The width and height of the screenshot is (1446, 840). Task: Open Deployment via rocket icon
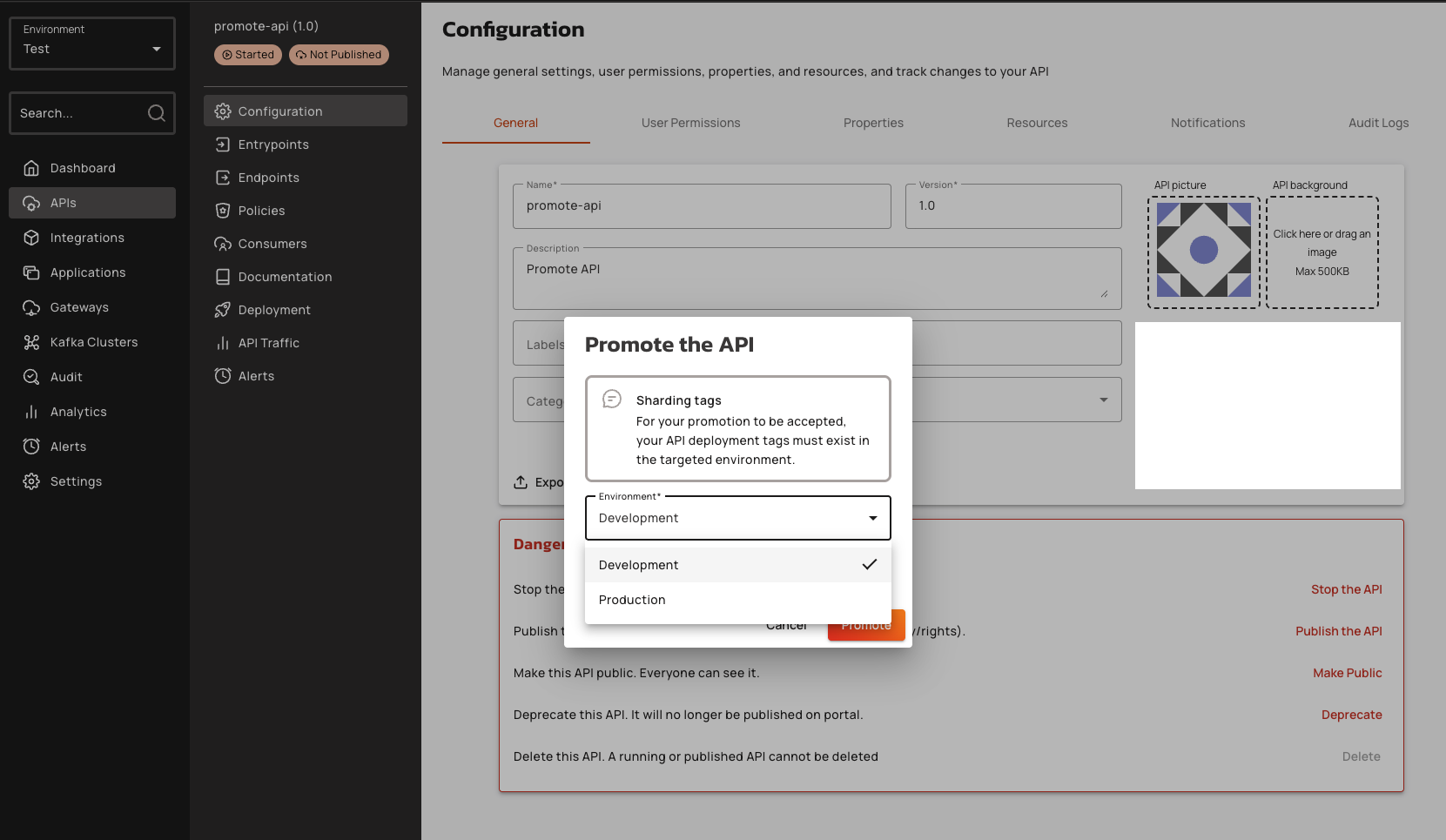tap(223, 310)
